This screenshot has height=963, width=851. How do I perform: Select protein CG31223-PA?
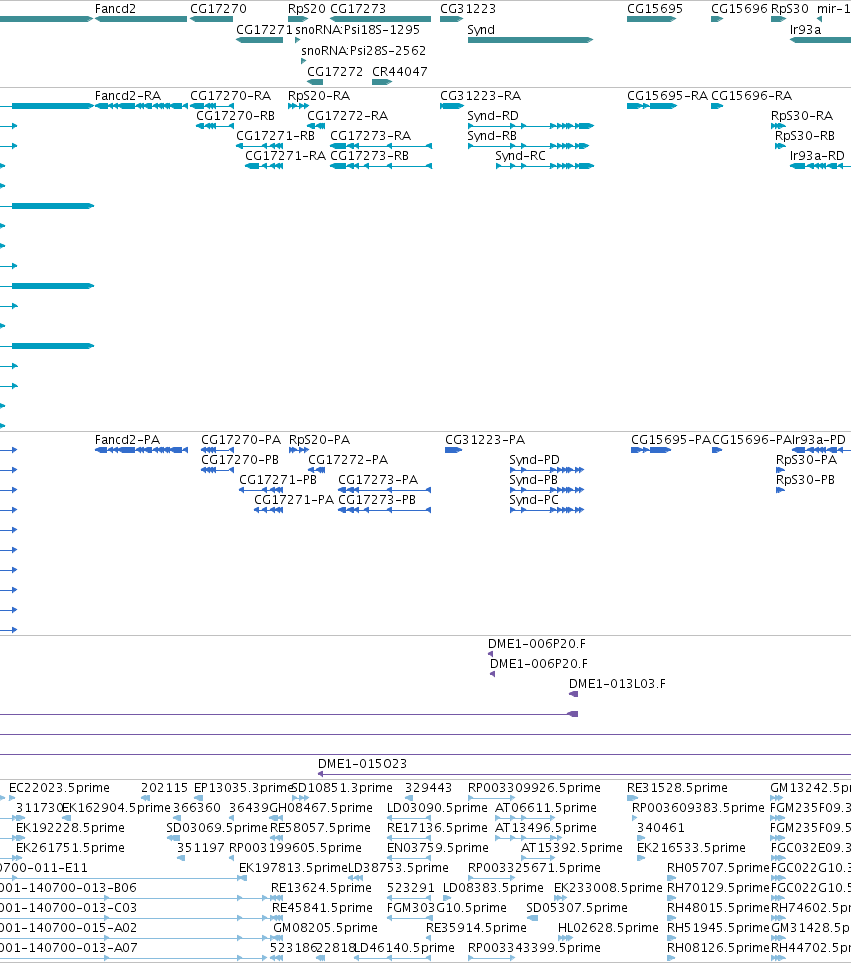click(485, 440)
